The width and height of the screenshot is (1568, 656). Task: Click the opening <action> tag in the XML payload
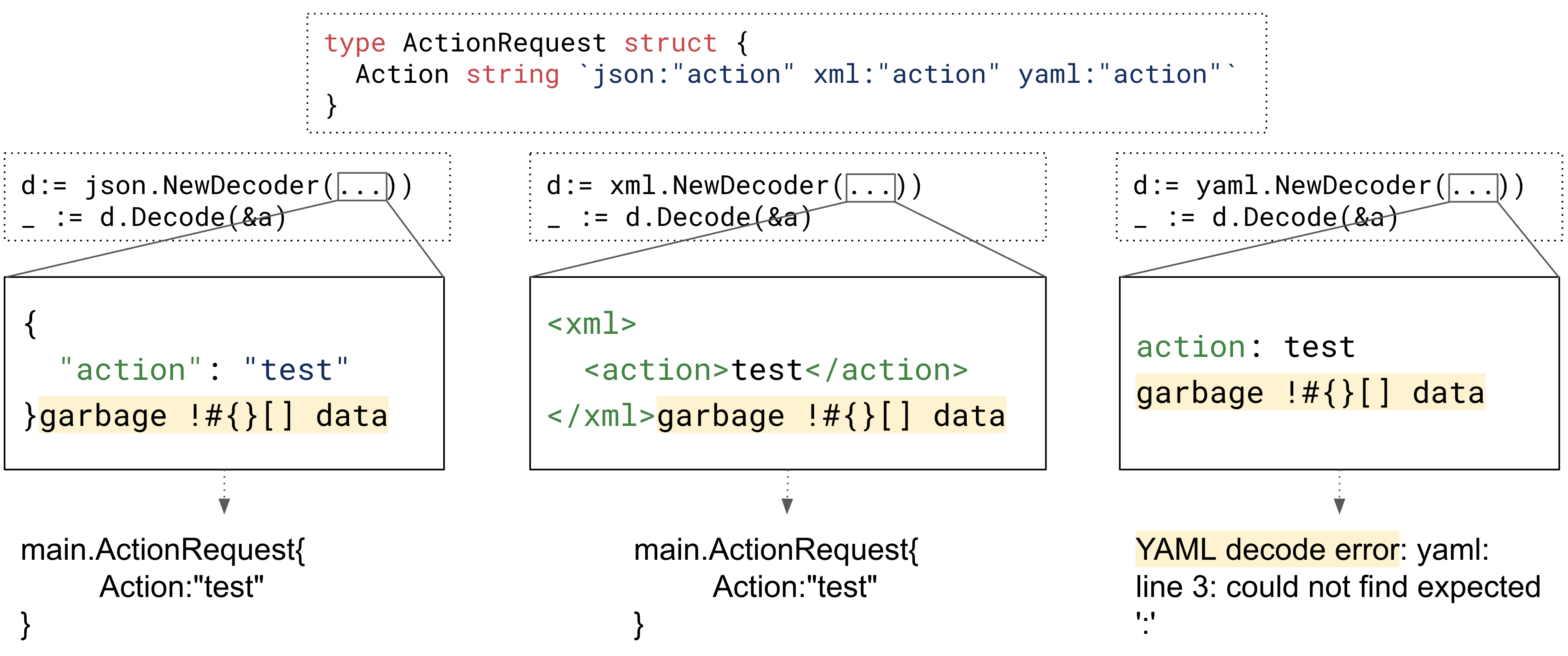pos(656,370)
